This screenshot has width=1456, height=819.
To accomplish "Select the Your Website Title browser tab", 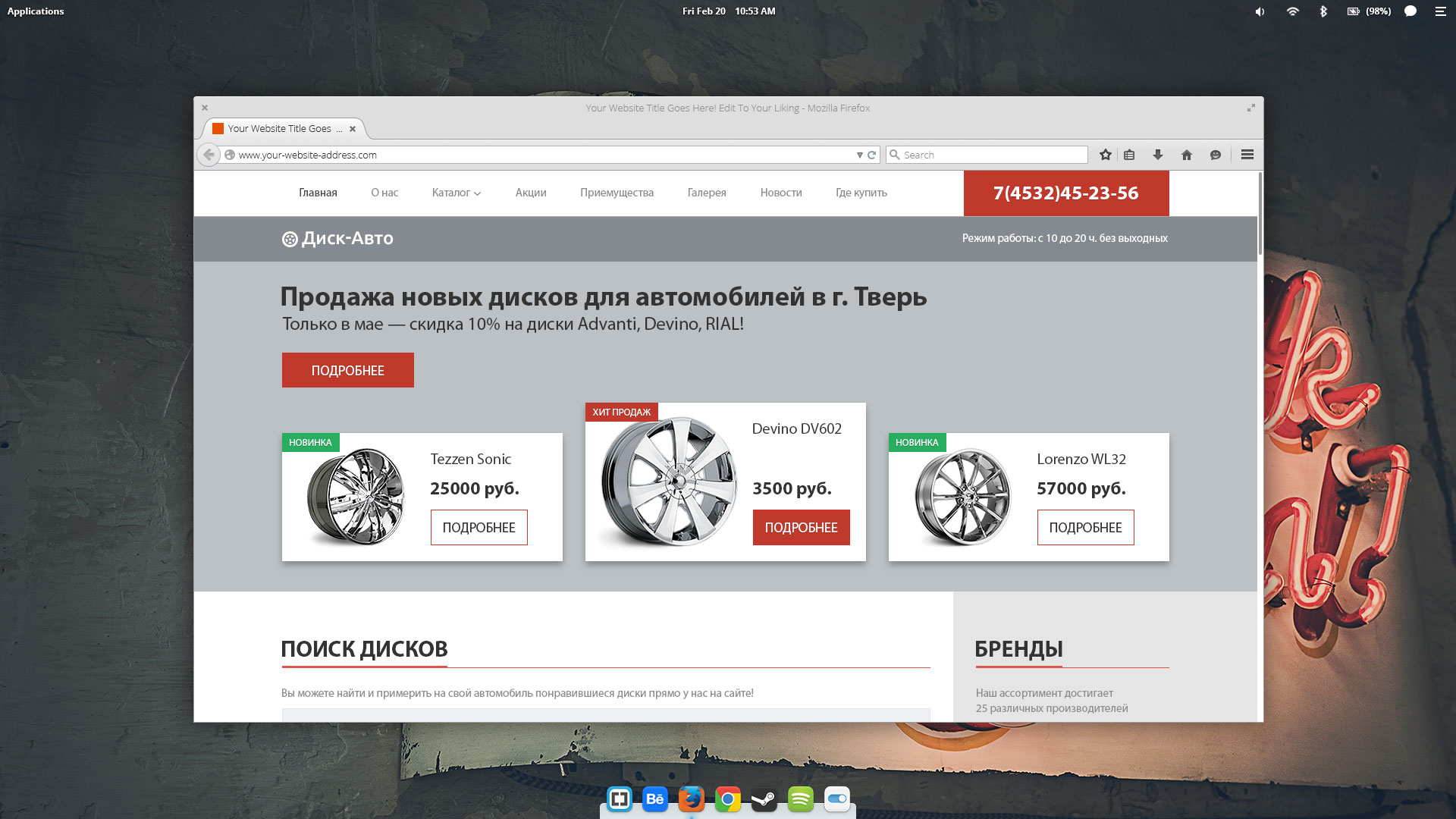I will [x=281, y=128].
